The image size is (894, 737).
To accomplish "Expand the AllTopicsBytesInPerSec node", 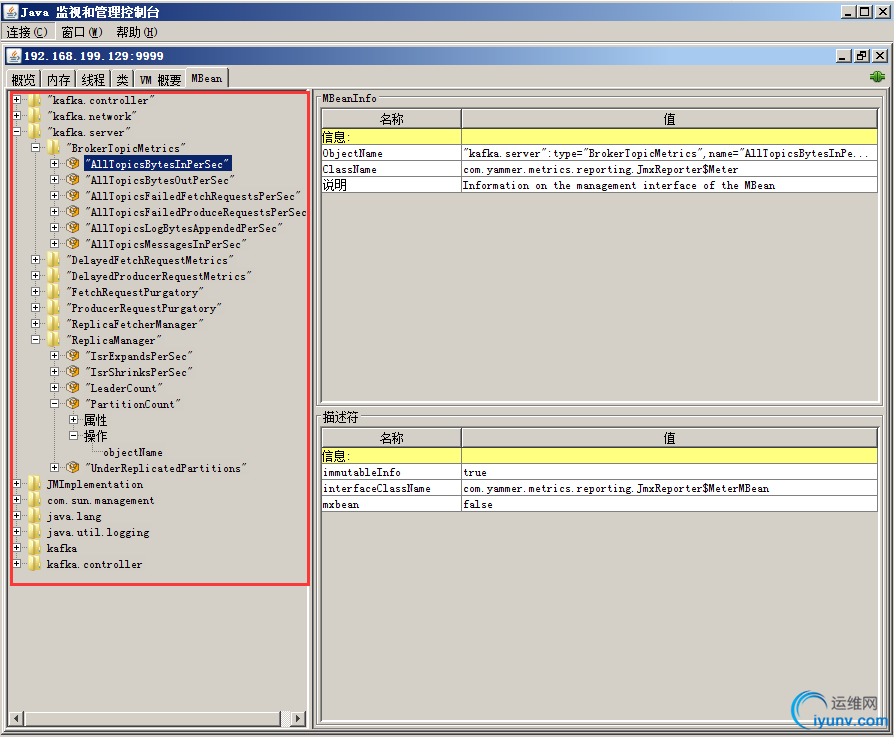I will click(x=54, y=164).
